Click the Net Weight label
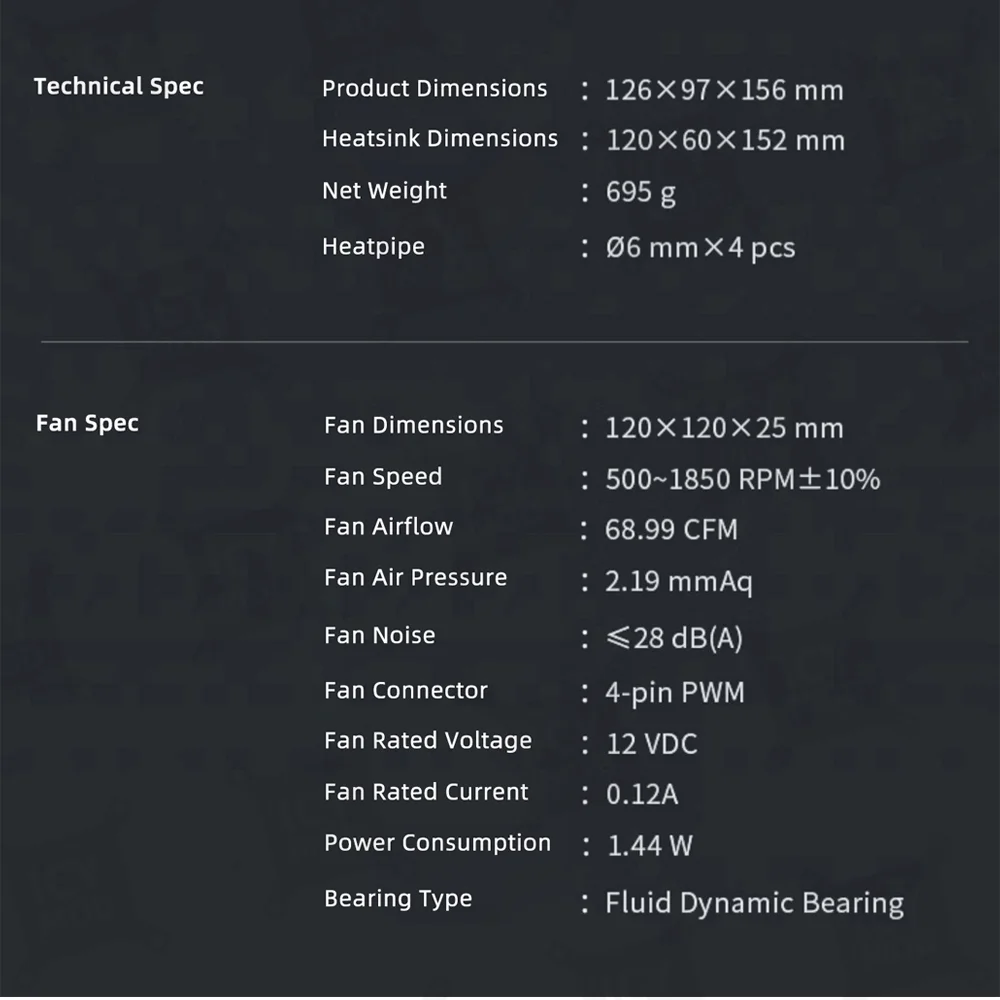Screen dimensions: 1000x1000 pyautogui.click(x=384, y=191)
